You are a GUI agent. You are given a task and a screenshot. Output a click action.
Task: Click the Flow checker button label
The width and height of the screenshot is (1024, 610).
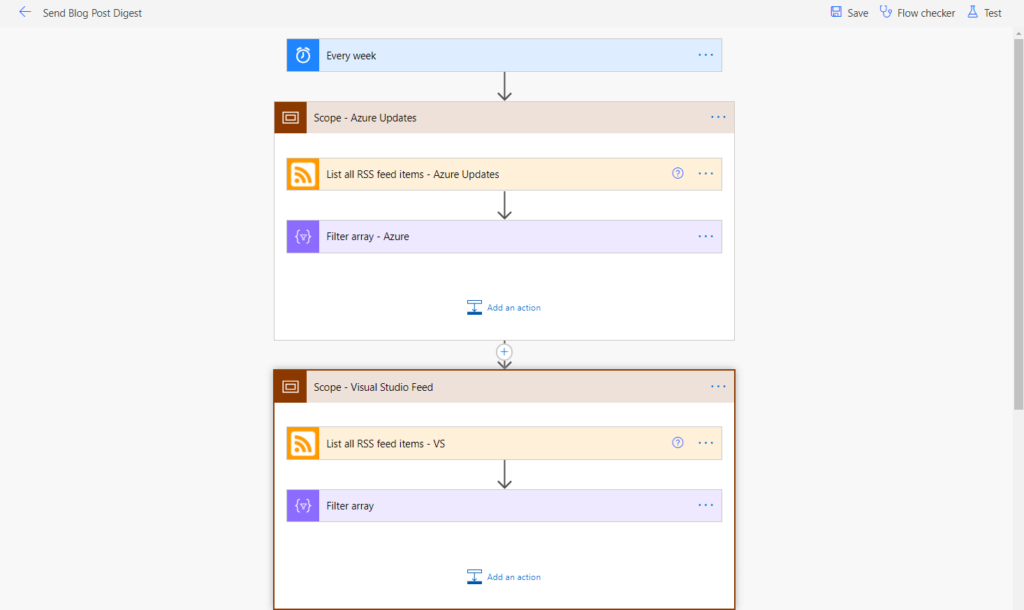click(x=925, y=13)
